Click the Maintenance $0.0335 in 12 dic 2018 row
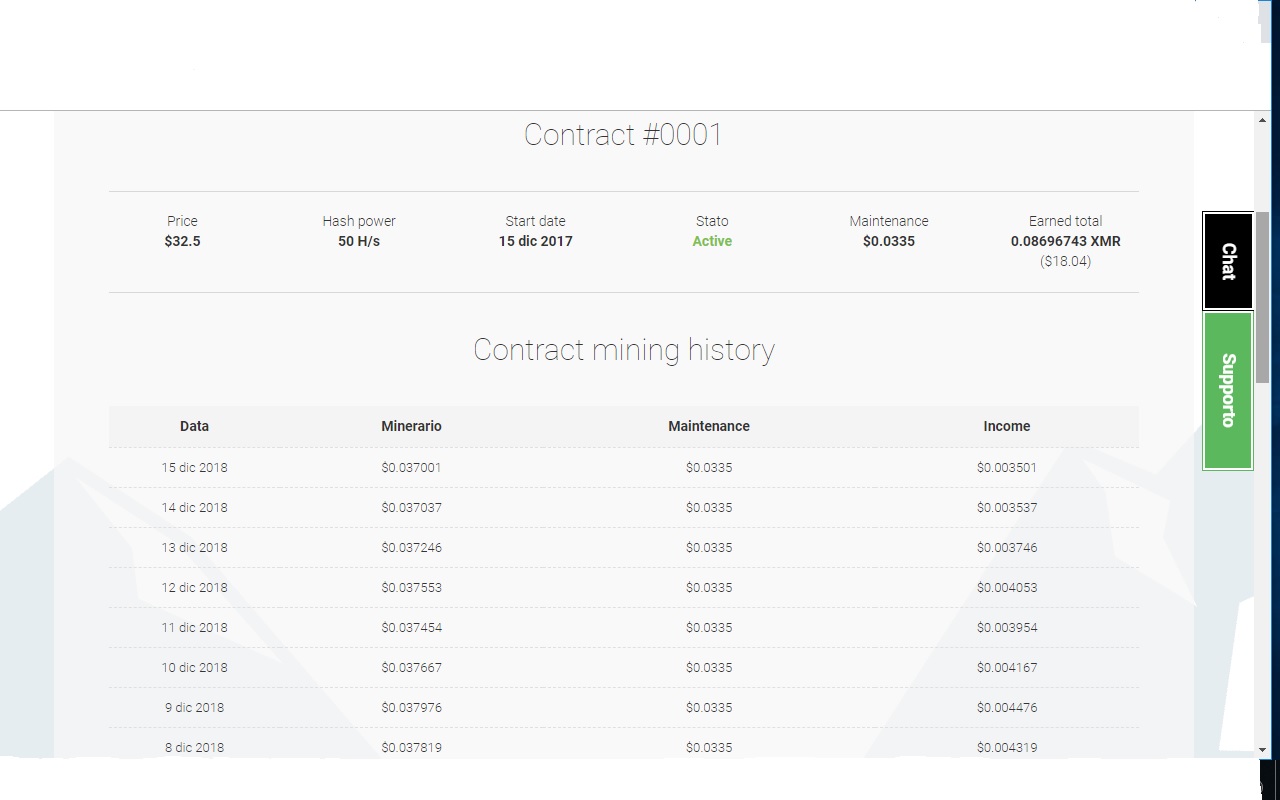Viewport: 1280px width, 800px height. coord(709,587)
